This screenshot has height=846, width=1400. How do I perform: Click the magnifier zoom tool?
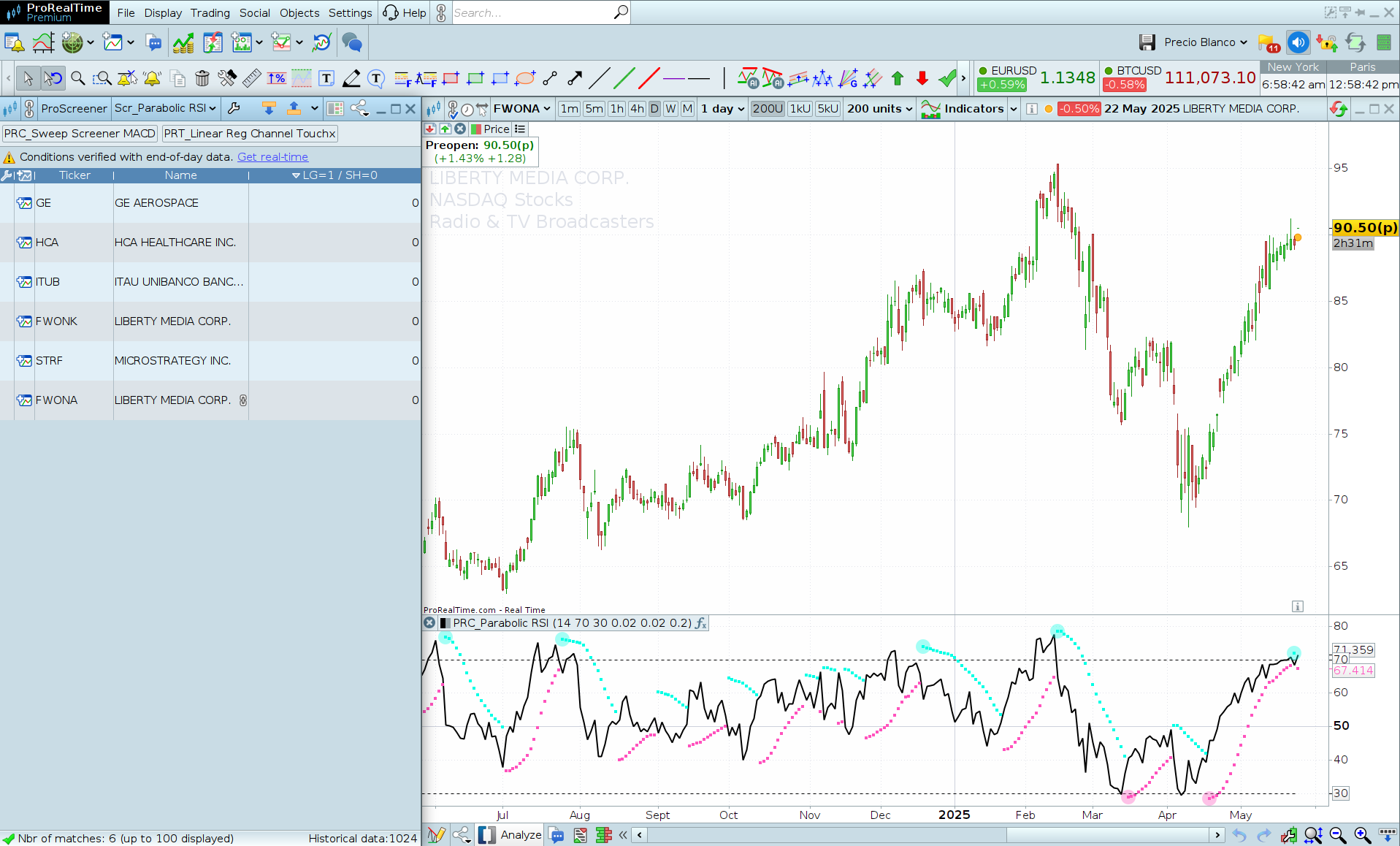coord(77,78)
